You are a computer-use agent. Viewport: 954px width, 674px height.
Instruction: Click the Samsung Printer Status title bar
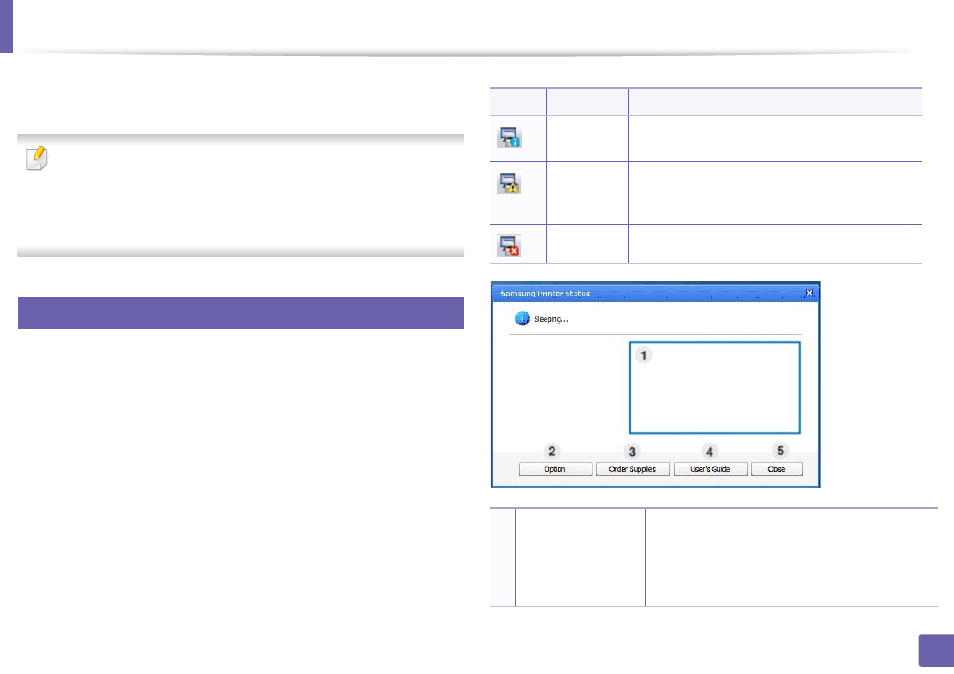tap(655, 293)
